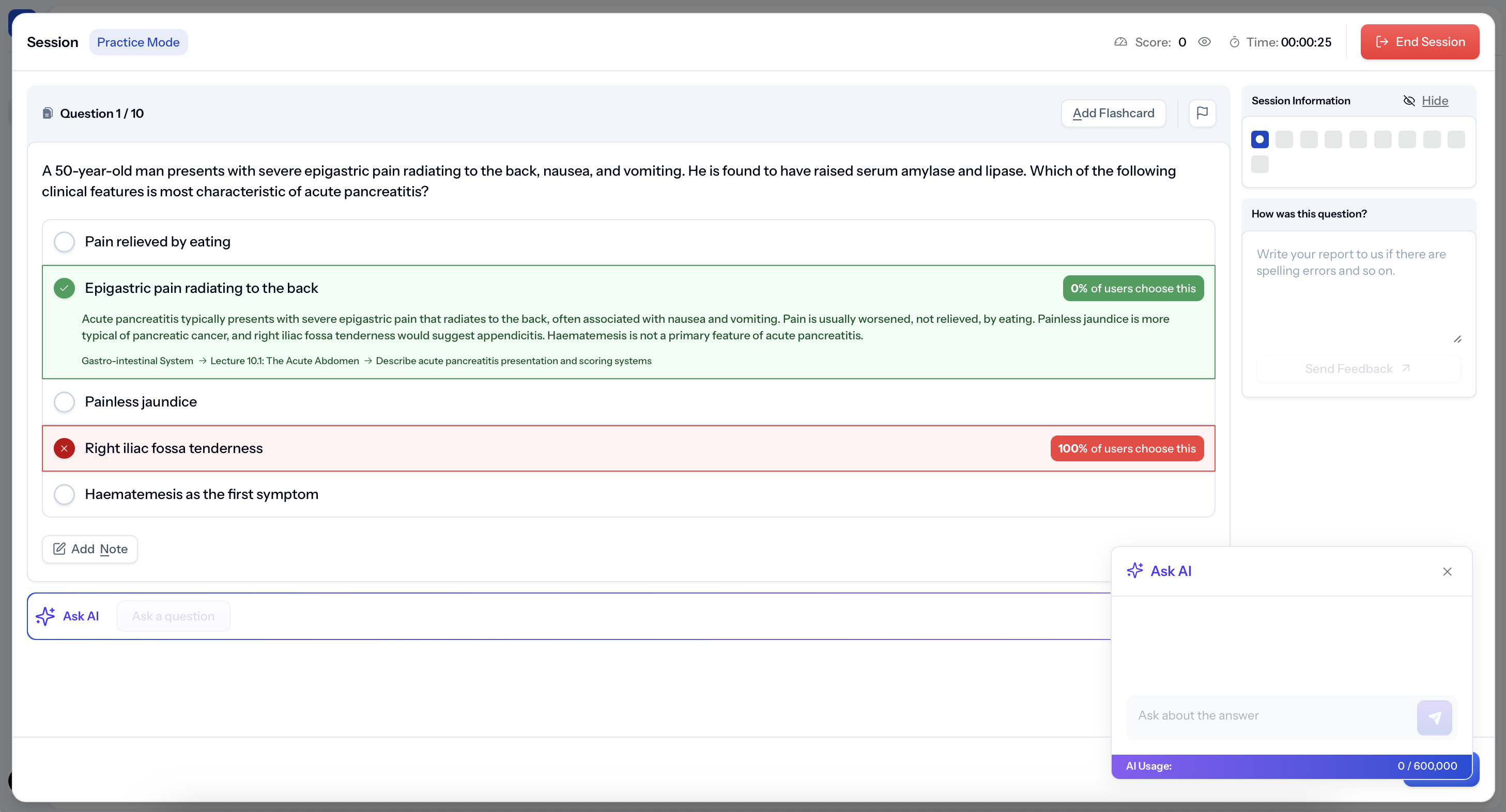Click the score gauge icon
The image size is (1506, 812).
click(x=1120, y=42)
